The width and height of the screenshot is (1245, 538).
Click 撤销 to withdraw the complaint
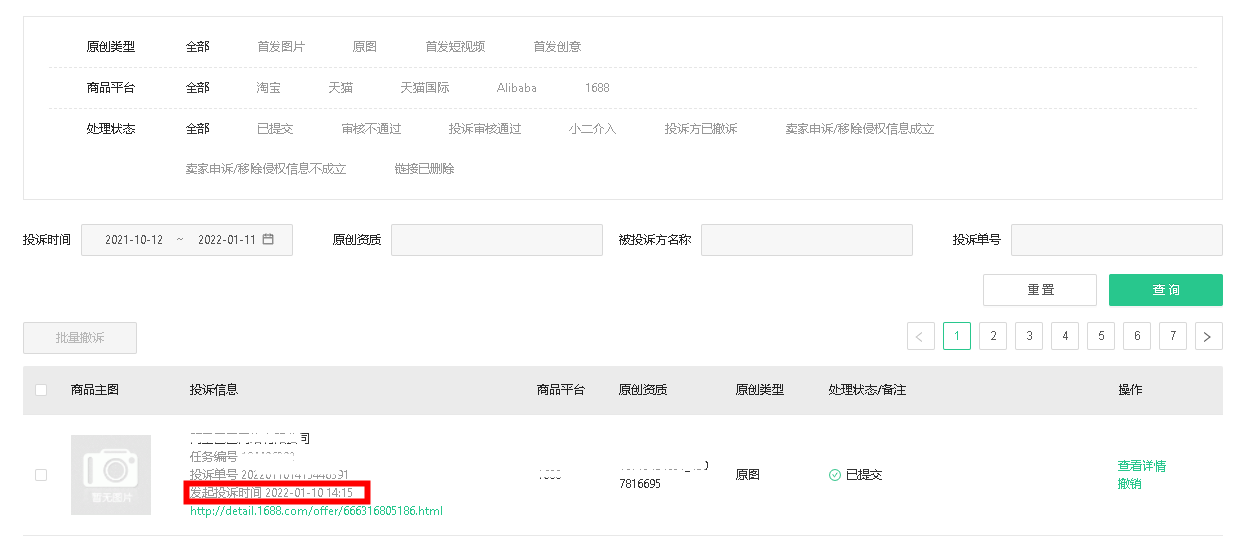(1129, 484)
